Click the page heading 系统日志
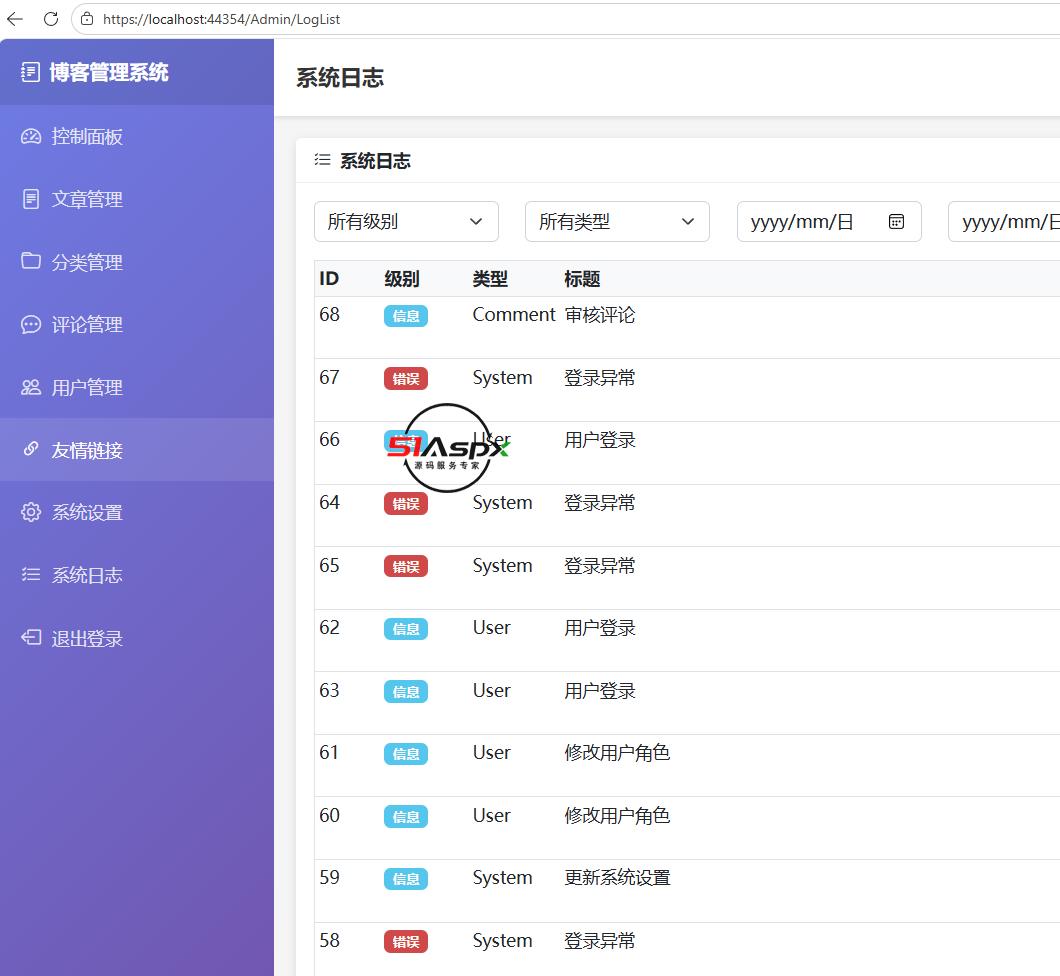 pyautogui.click(x=340, y=77)
